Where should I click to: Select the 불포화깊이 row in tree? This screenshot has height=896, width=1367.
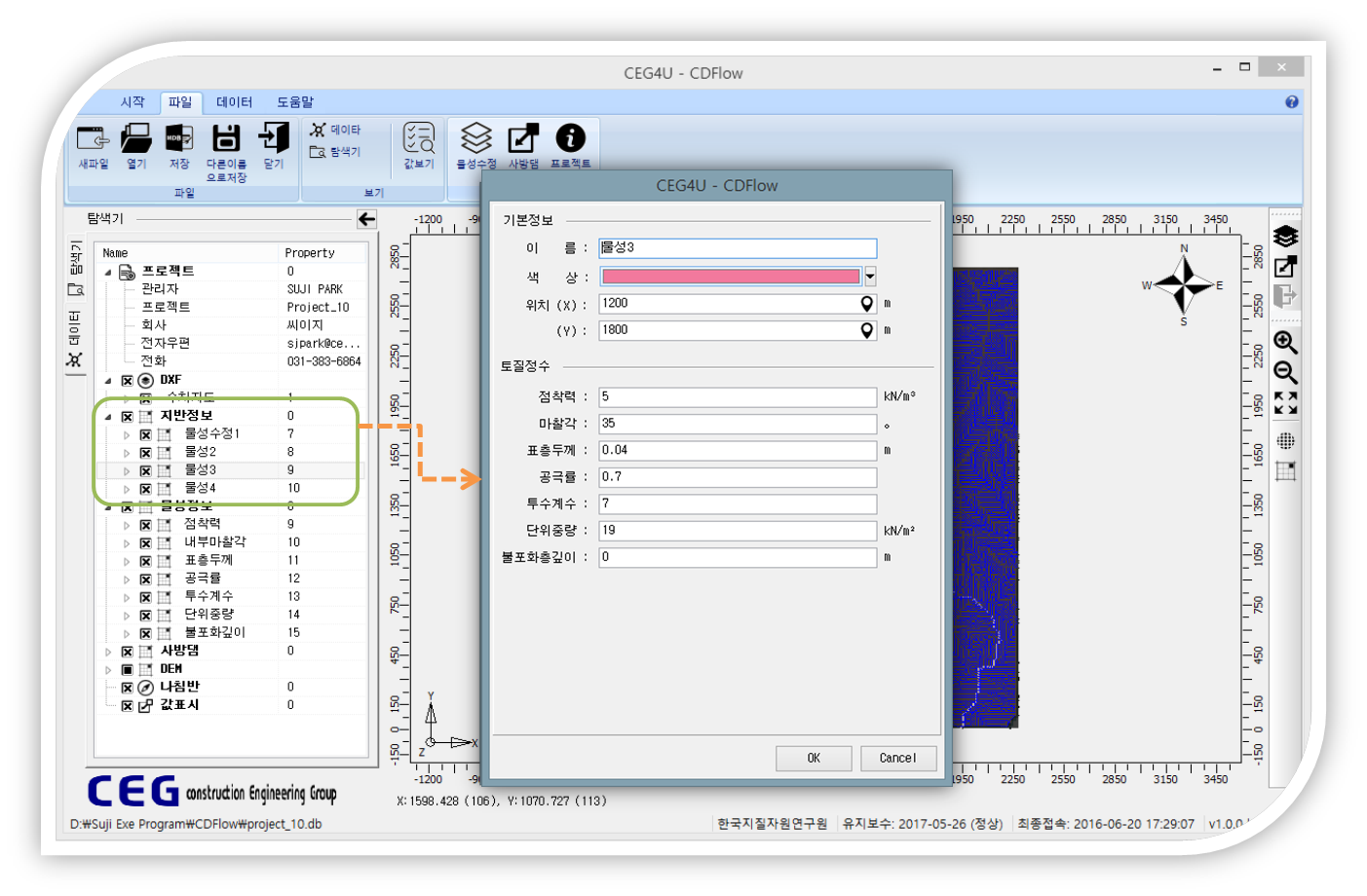pyautogui.click(x=232, y=633)
